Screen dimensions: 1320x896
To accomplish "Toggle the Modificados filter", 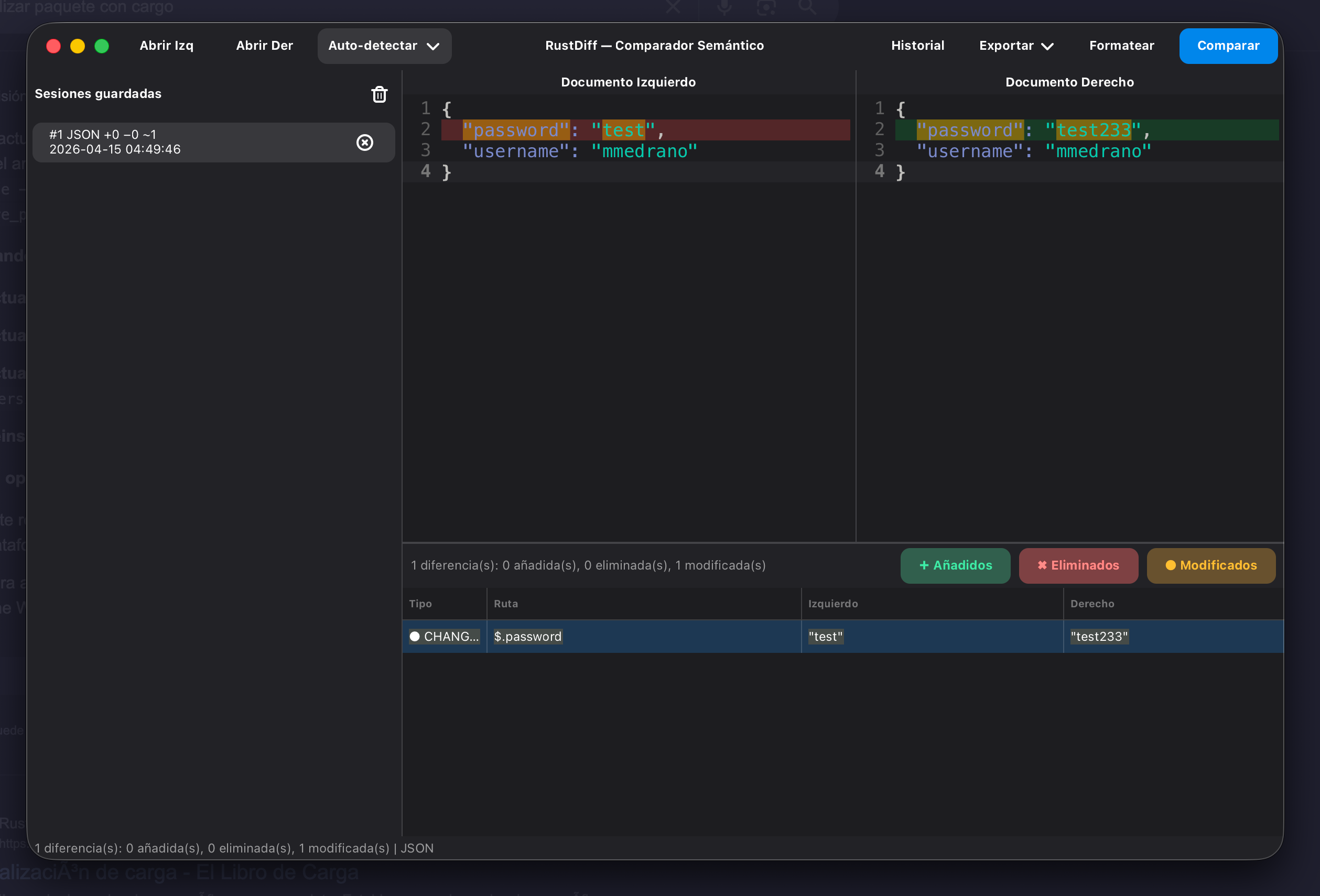I will [1211, 565].
